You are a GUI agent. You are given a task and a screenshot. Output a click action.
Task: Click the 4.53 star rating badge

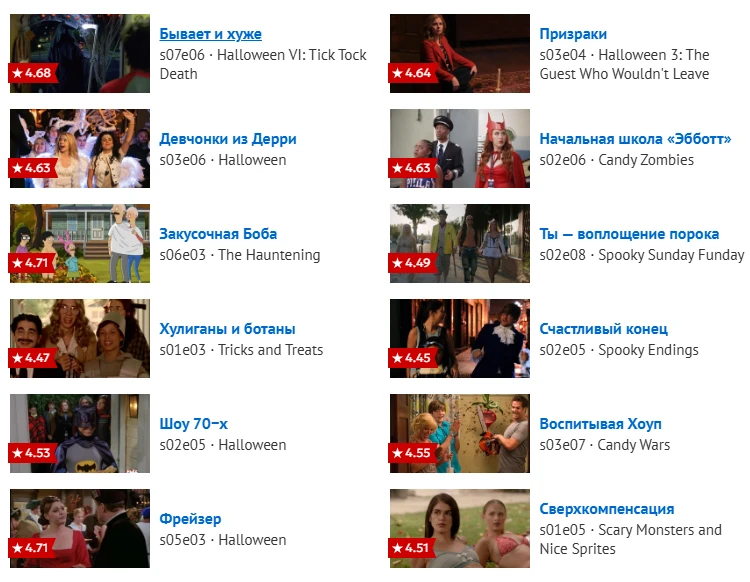[x=33, y=453]
